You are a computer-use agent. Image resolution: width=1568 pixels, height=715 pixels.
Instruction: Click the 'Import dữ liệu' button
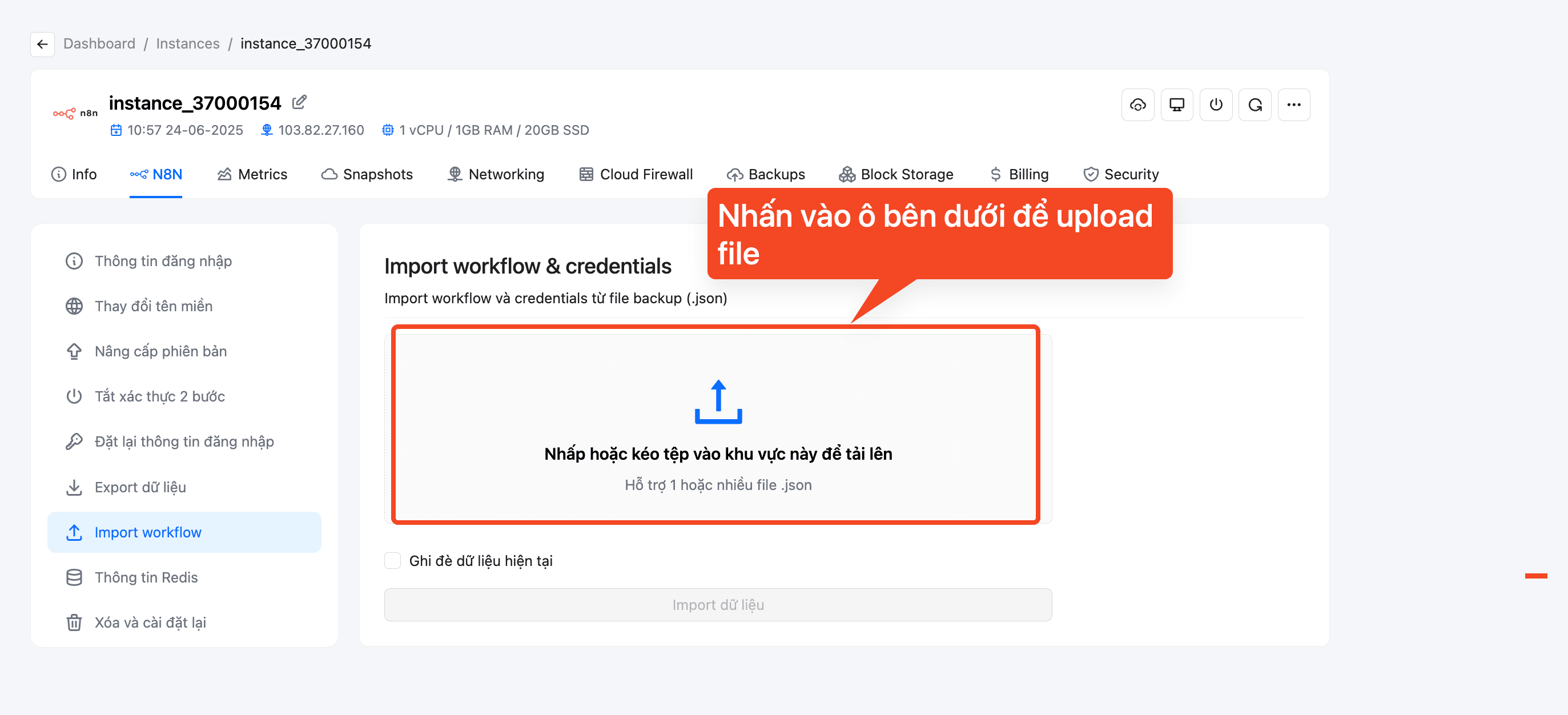point(717,604)
